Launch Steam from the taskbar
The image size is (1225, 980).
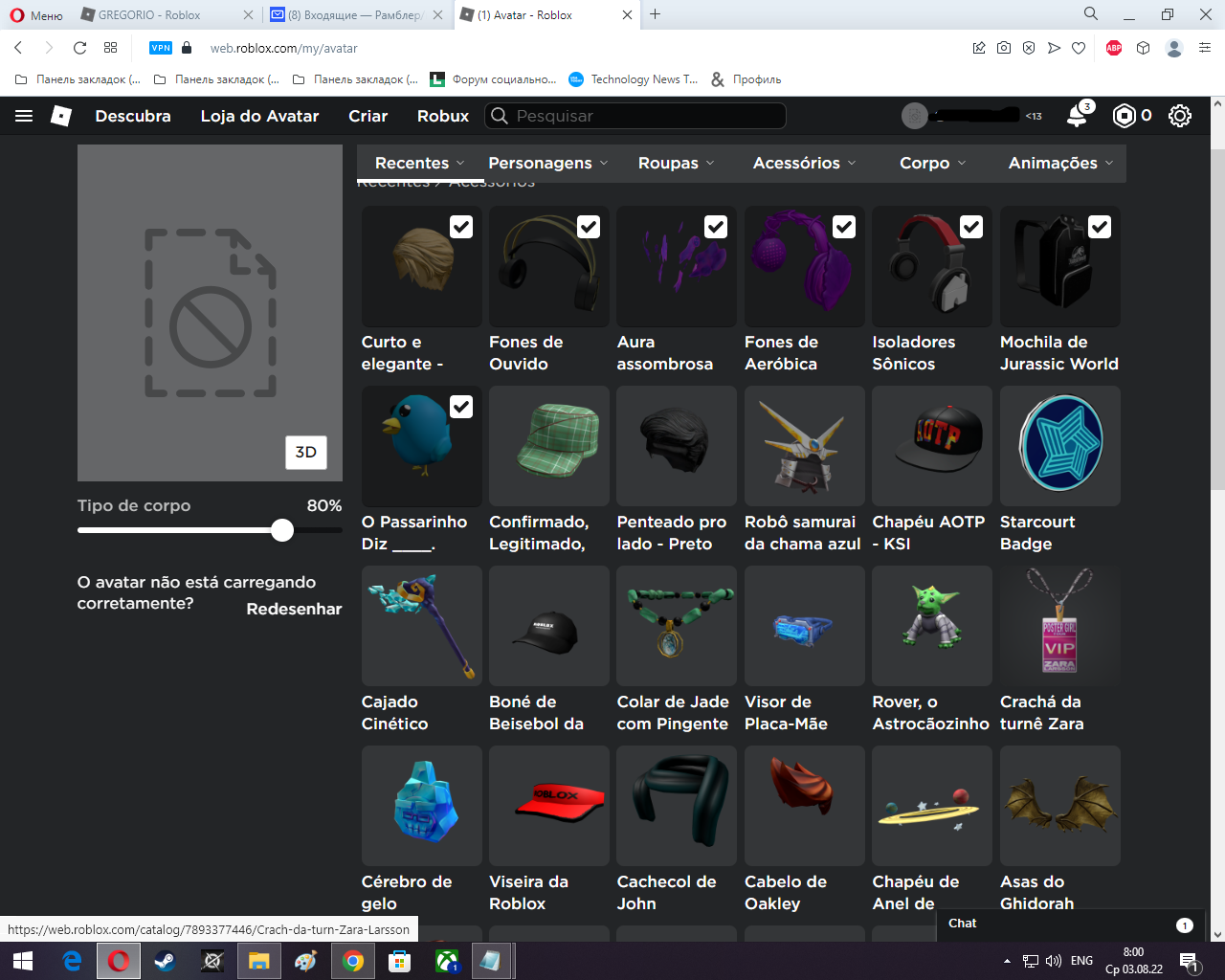pyautogui.click(x=165, y=961)
